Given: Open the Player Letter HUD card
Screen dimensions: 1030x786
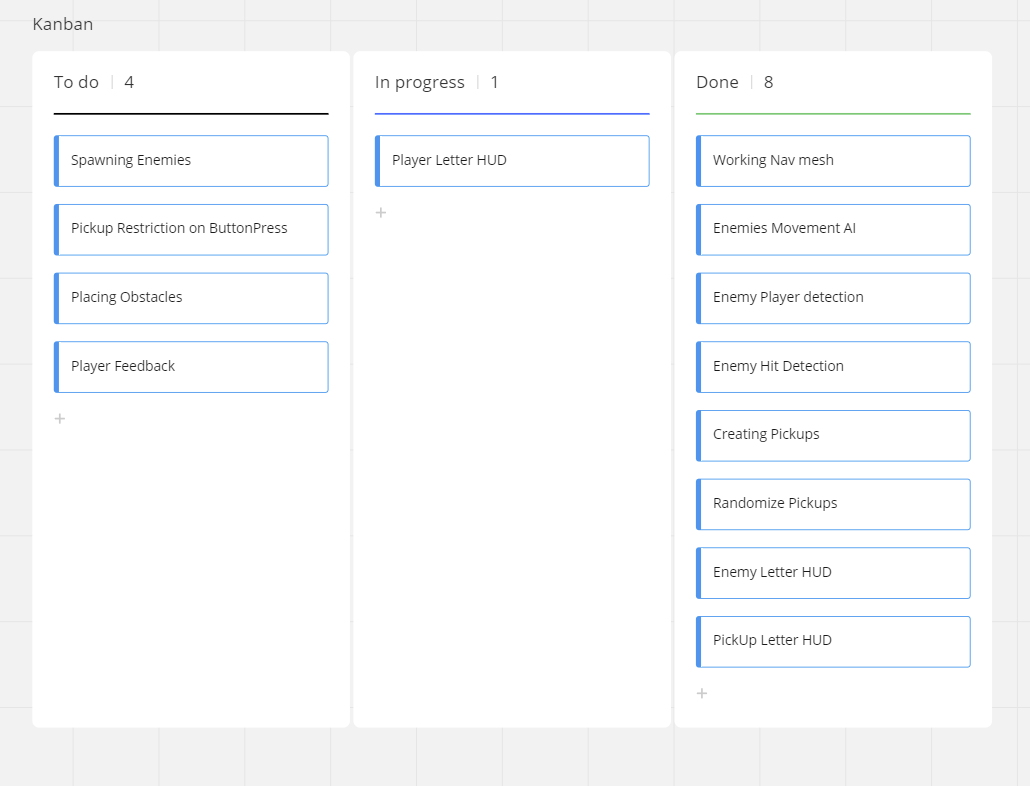Looking at the screenshot, I should click(x=512, y=161).
